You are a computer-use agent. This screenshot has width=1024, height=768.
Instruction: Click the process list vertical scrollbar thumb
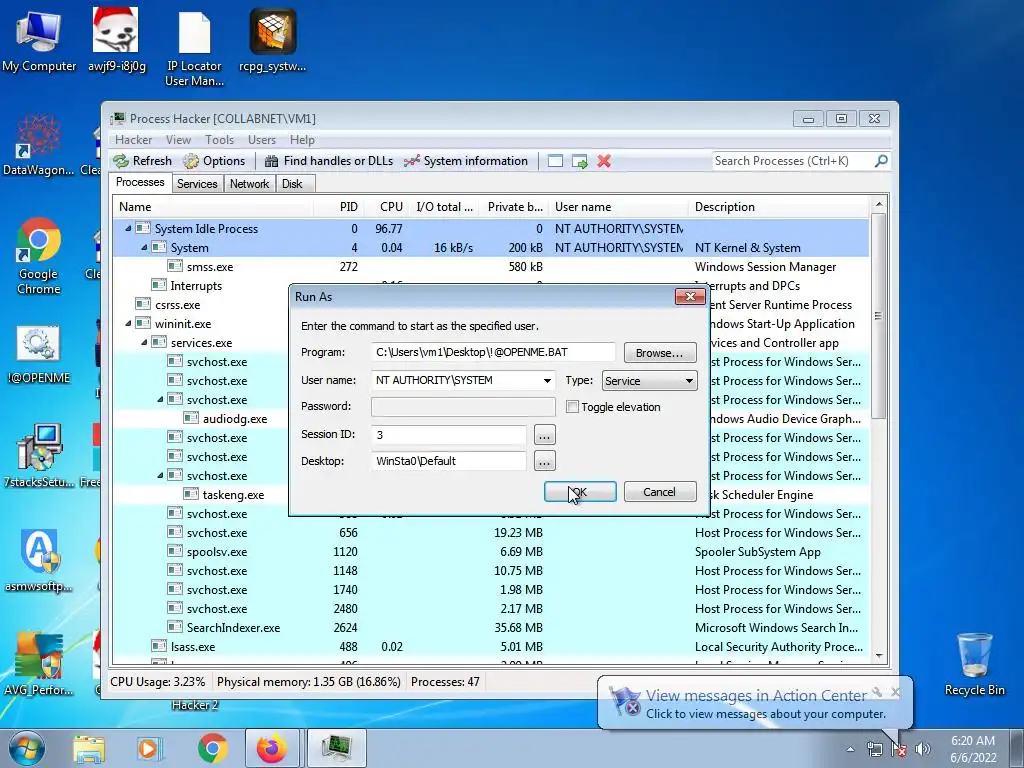(x=878, y=316)
